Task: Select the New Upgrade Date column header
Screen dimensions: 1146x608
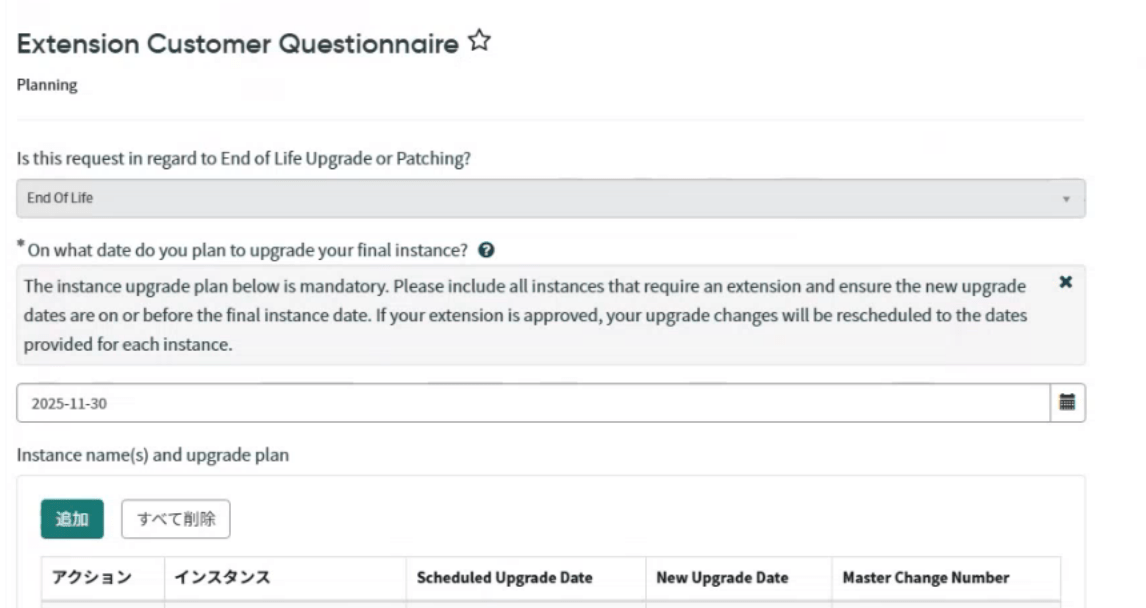Action: (x=722, y=577)
